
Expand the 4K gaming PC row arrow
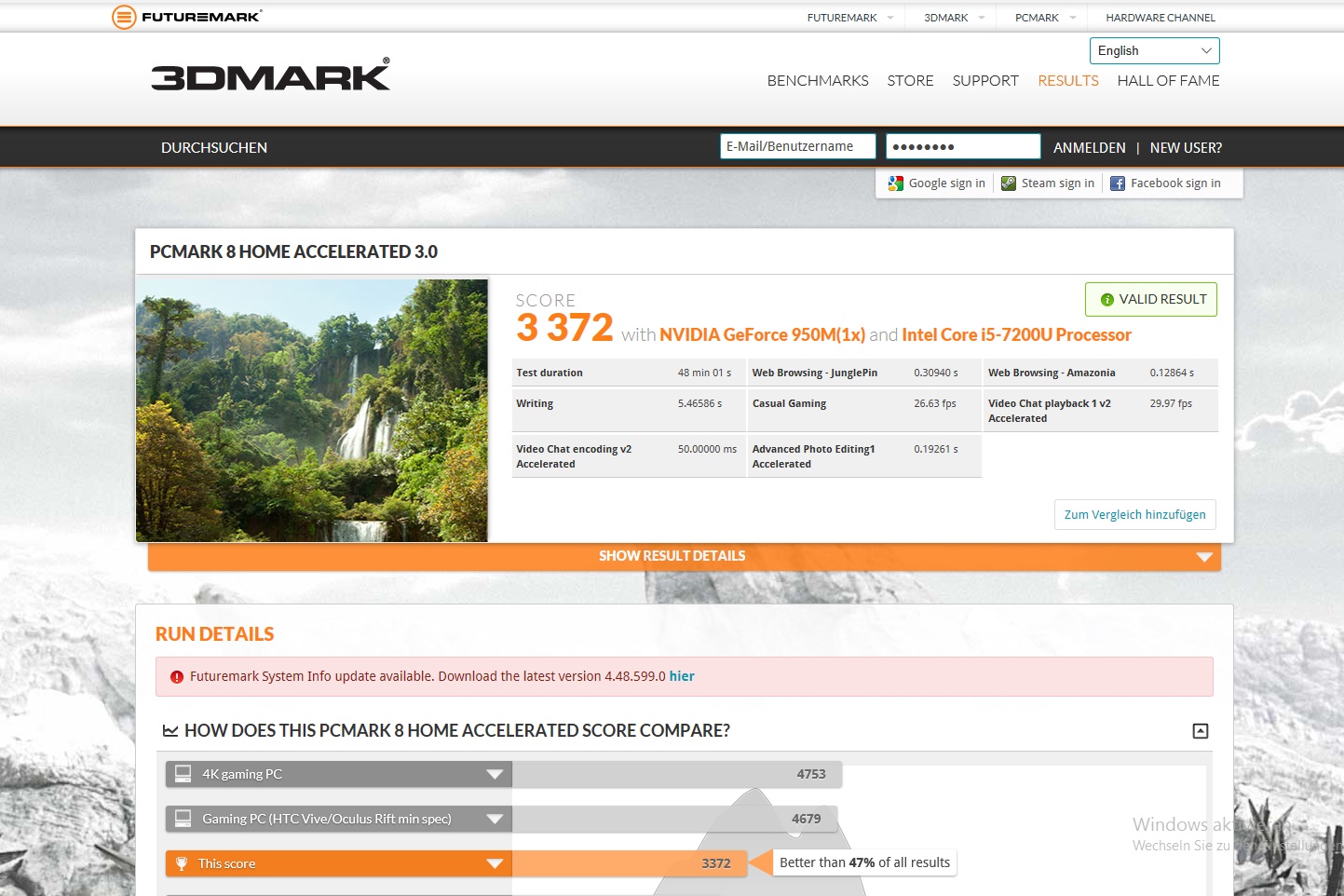[x=495, y=774]
